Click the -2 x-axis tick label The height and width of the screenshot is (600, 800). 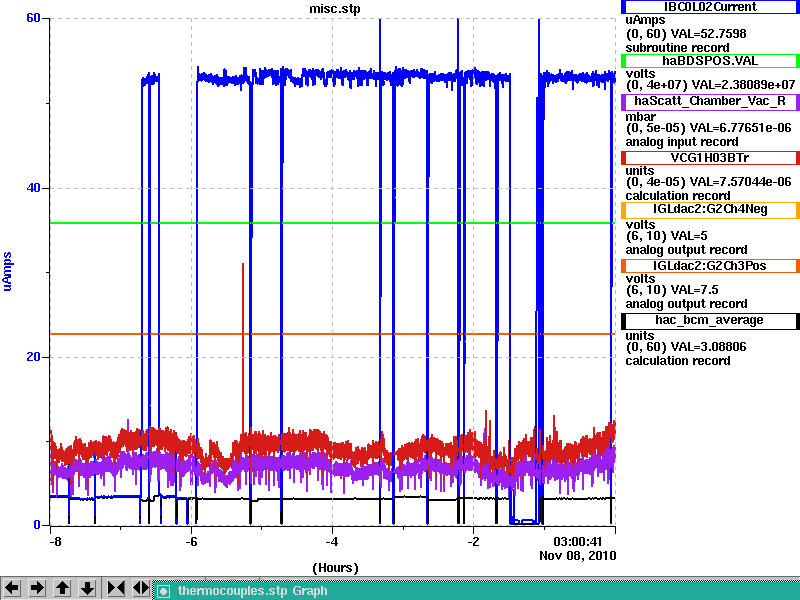[473, 542]
